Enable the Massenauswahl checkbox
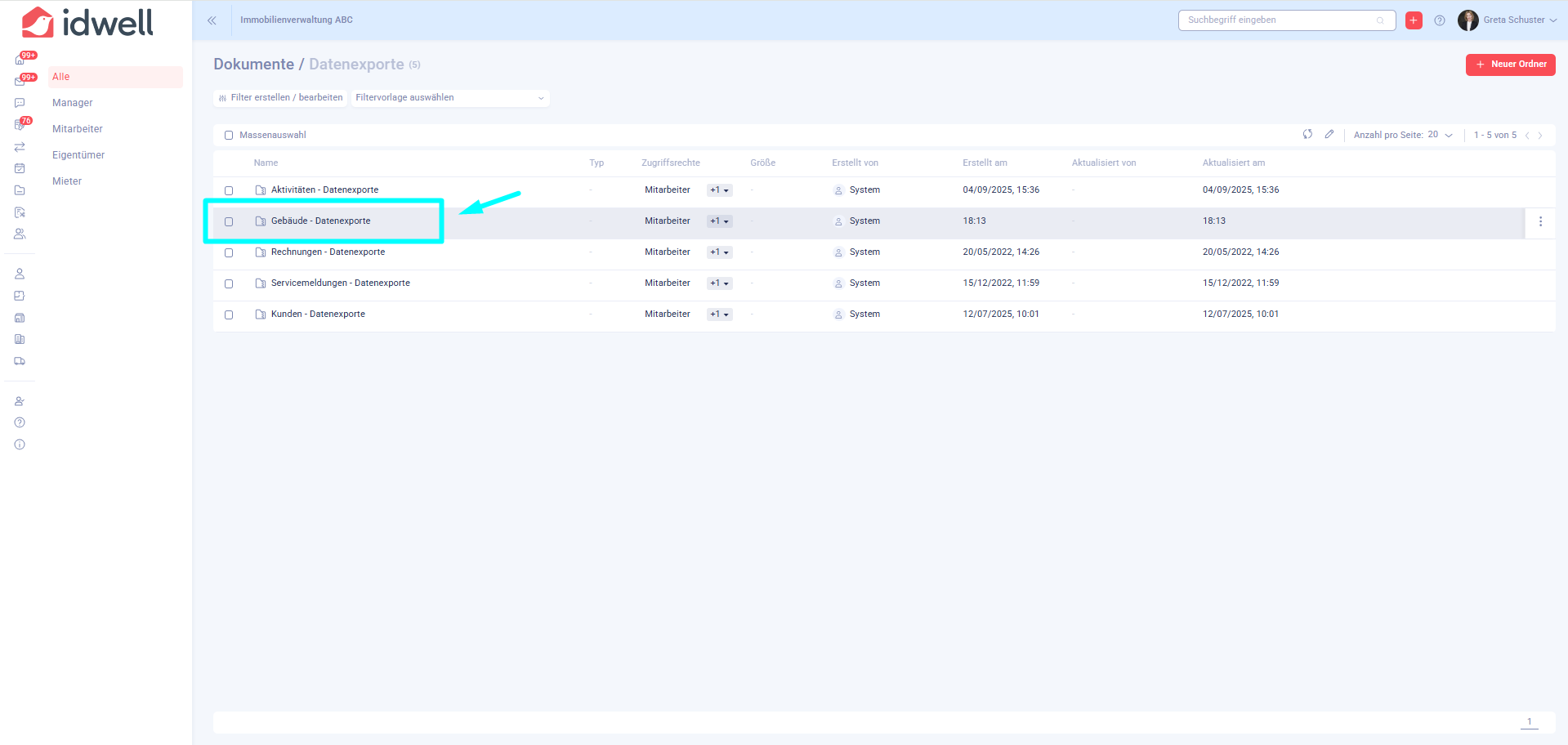The height and width of the screenshot is (745, 1568). pos(229,136)
